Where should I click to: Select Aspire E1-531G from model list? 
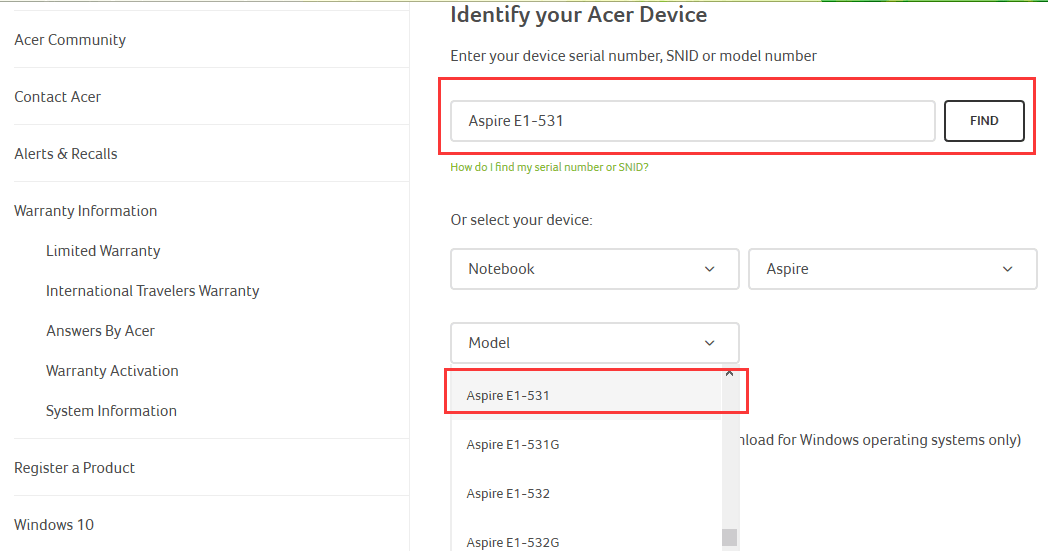586,445
